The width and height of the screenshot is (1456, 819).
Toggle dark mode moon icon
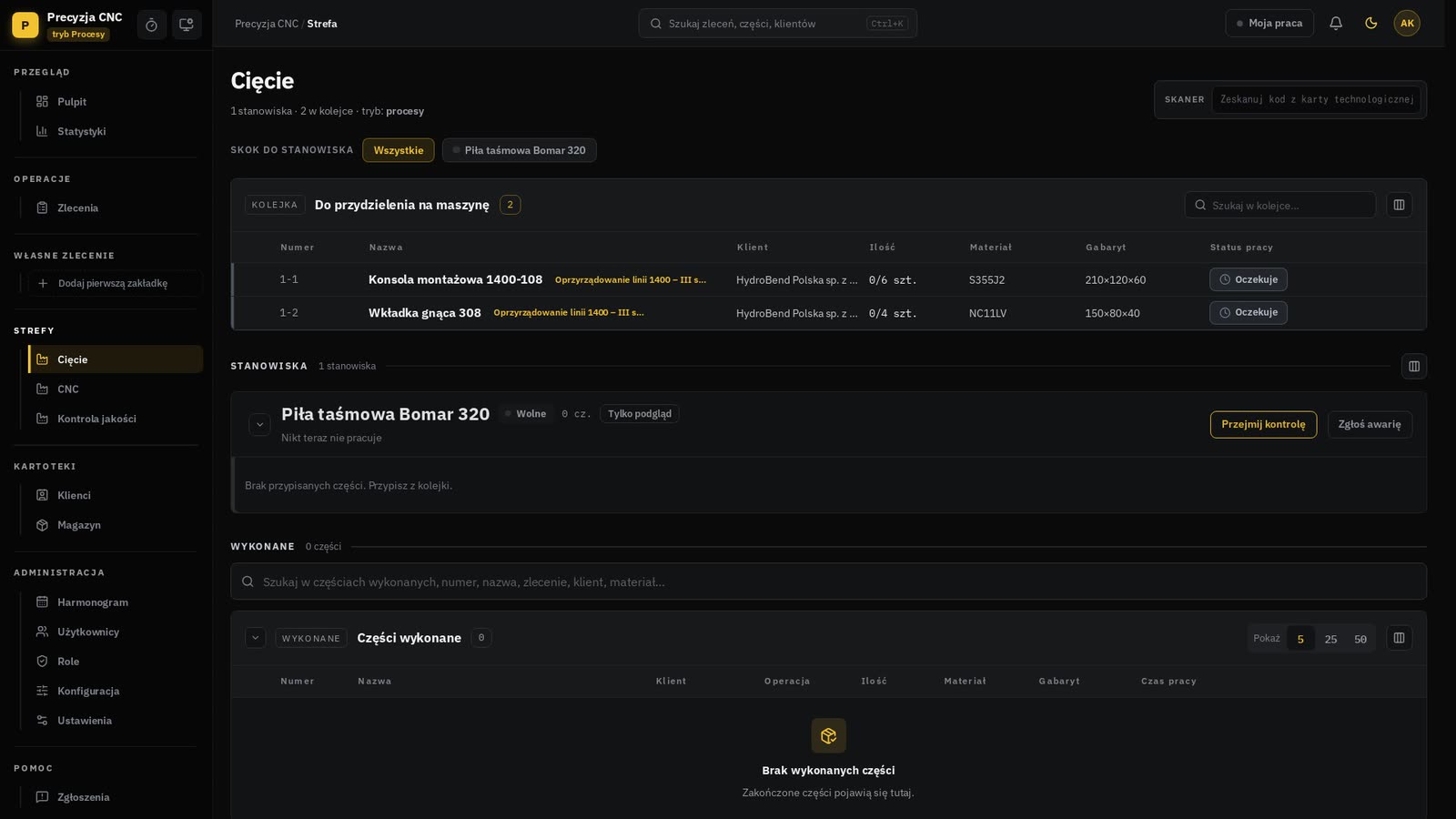(1371, 24)
